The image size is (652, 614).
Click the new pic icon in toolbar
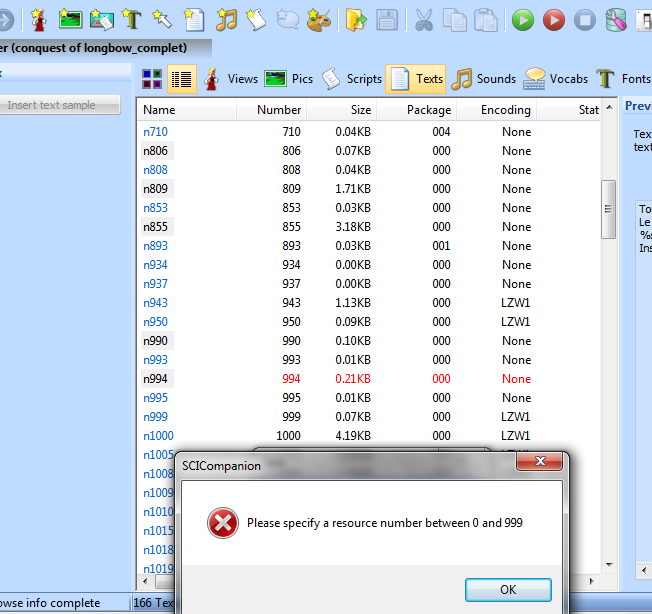click(70, 19)
